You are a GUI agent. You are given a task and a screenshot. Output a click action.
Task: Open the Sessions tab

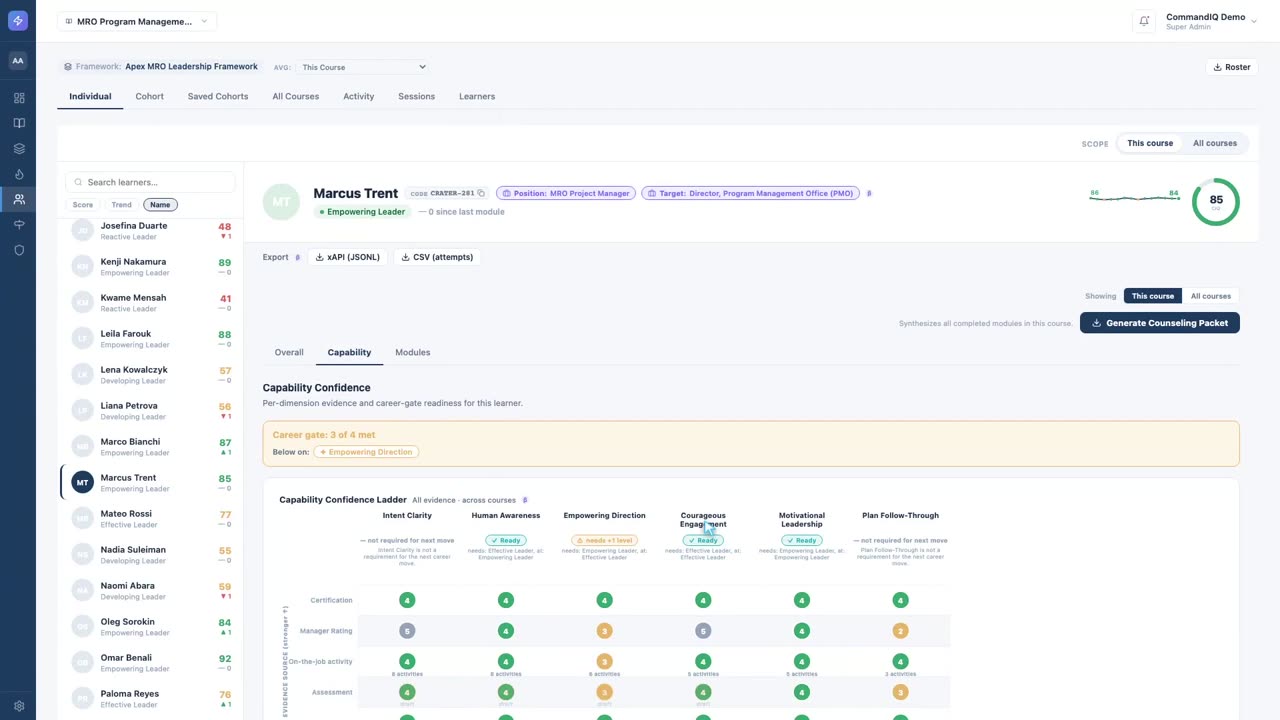(x=416, y=97)
